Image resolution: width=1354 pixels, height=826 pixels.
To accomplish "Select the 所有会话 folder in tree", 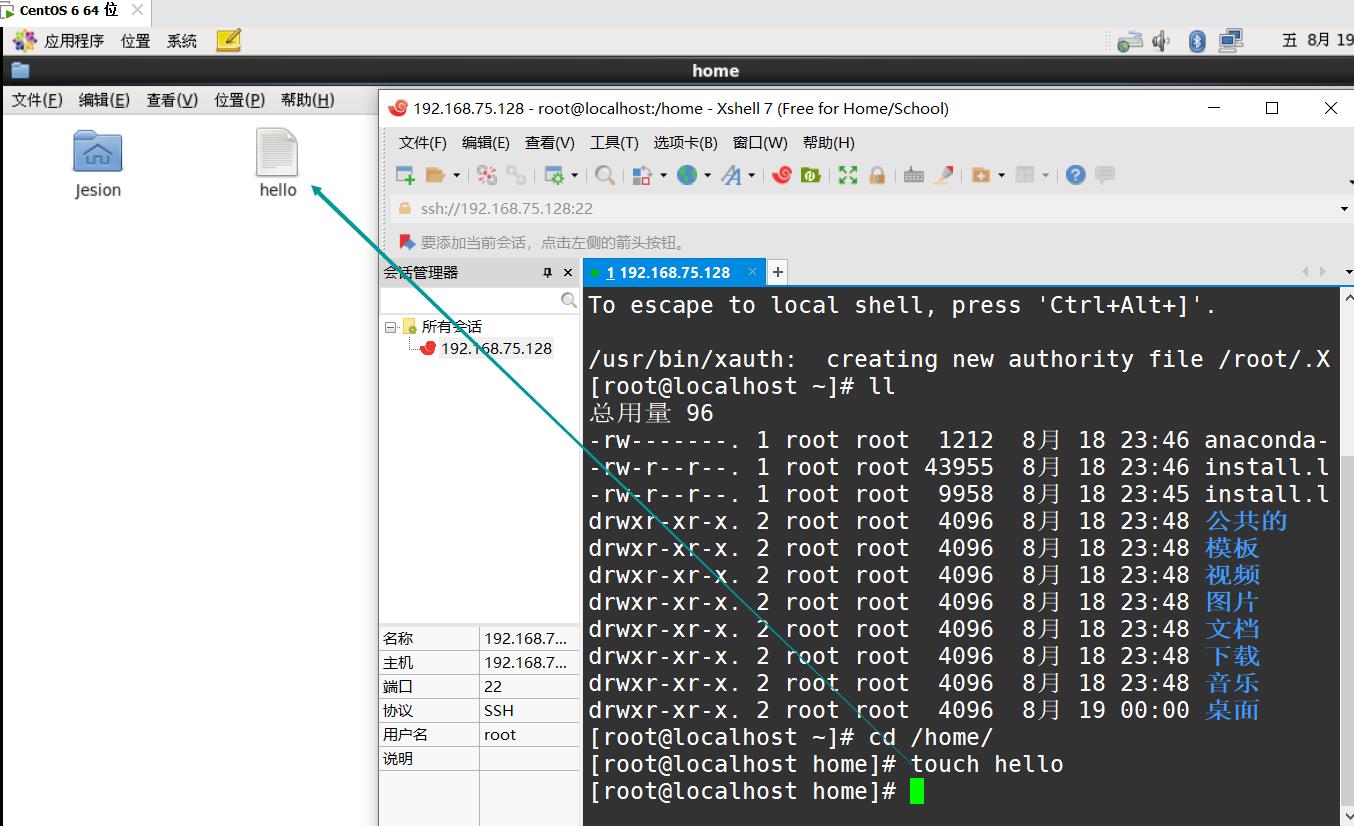I will point(451,326).
